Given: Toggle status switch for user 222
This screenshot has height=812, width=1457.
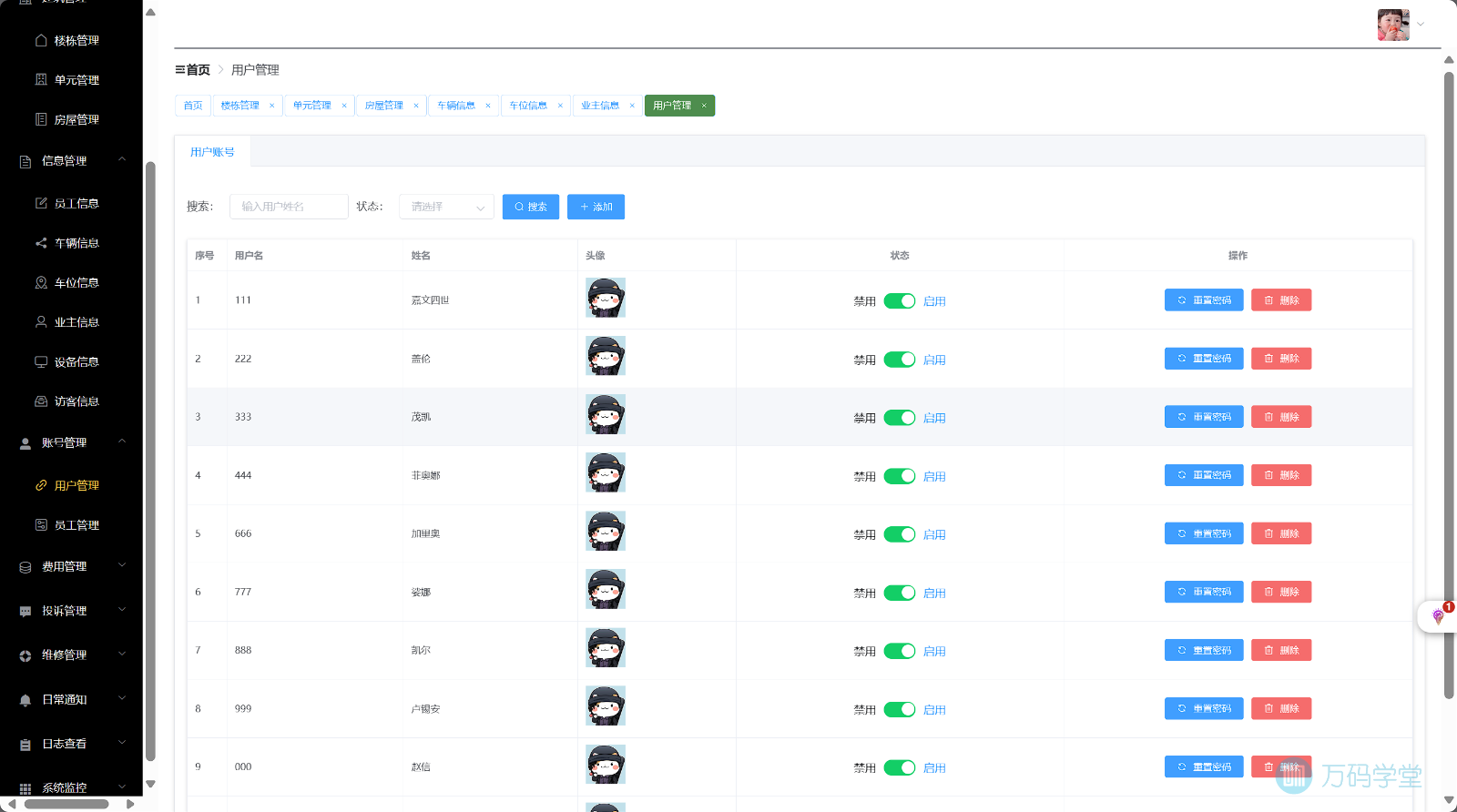Looking at the screenshot, I should pos(900,360).
